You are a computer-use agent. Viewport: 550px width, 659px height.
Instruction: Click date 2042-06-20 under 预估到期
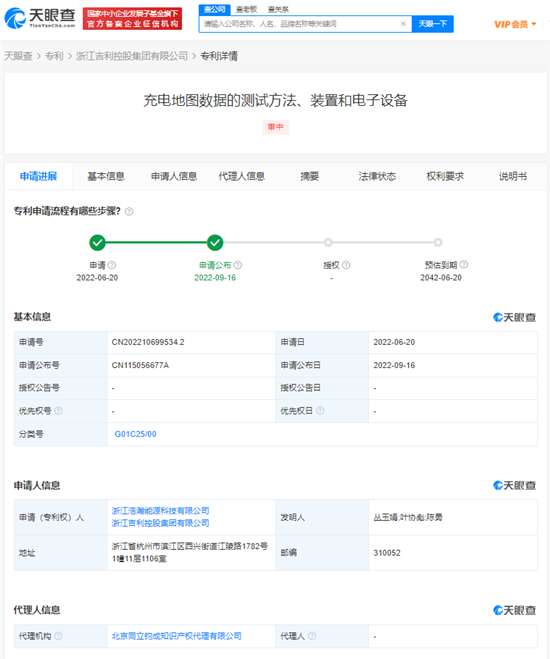[x=441, y=278]
